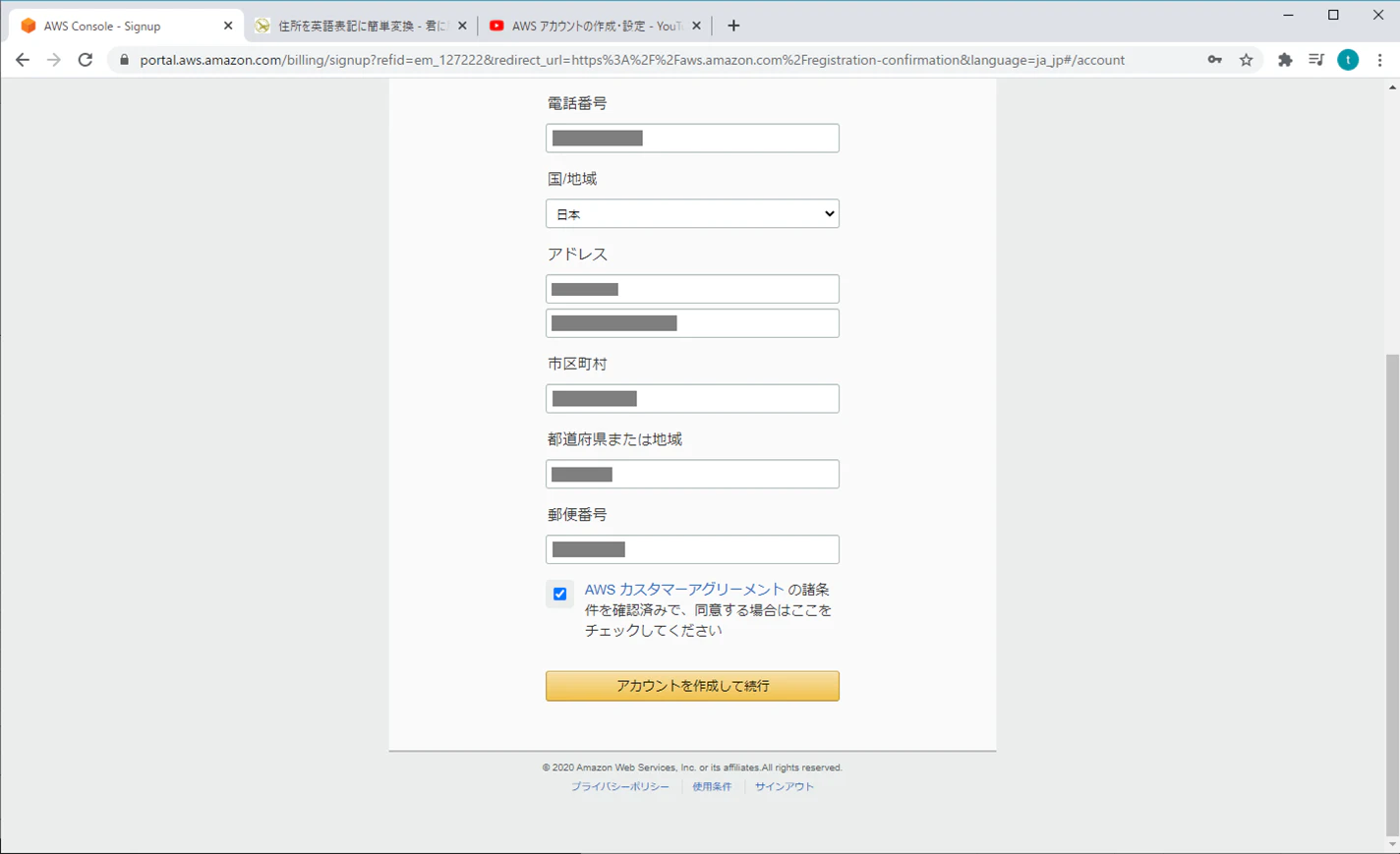Viewport: 1400px width, 854px height.
Task: Open the 国/地域 dropdown showing 日本
Action: (692, 214)
